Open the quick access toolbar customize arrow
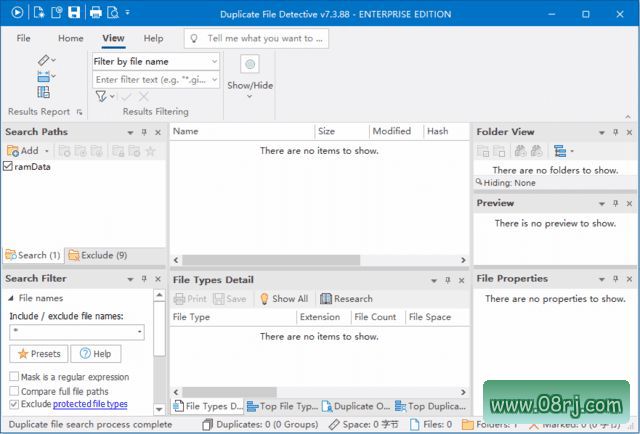Viewport: 640px width, 434px height. coord(127,13)
